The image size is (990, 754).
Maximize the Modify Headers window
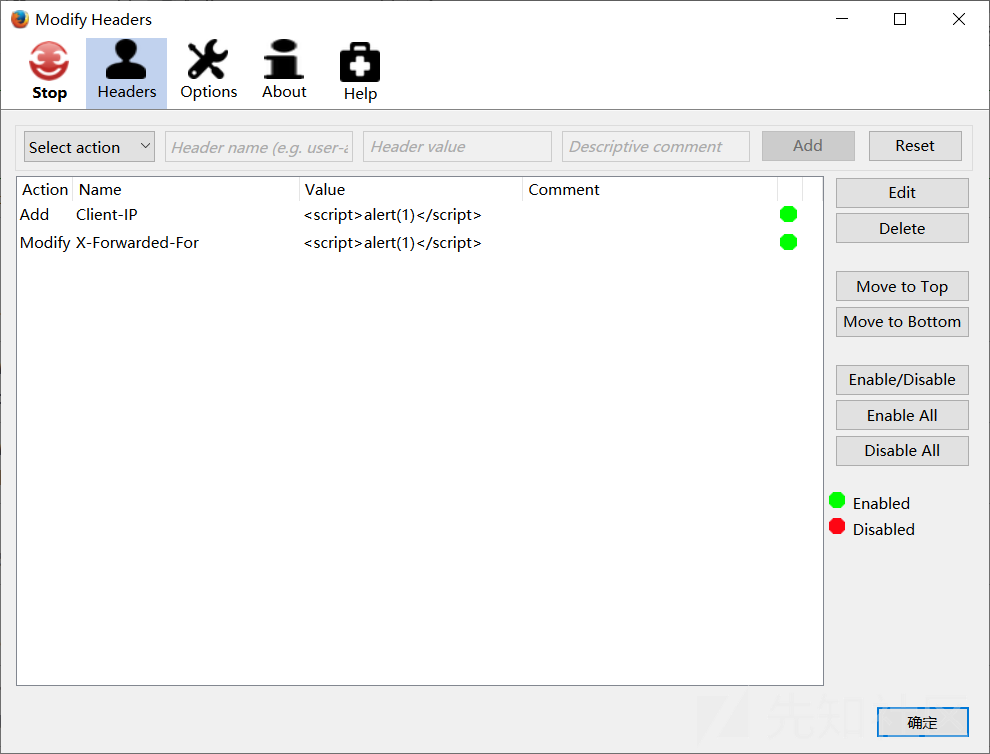[x=900, y=19]
